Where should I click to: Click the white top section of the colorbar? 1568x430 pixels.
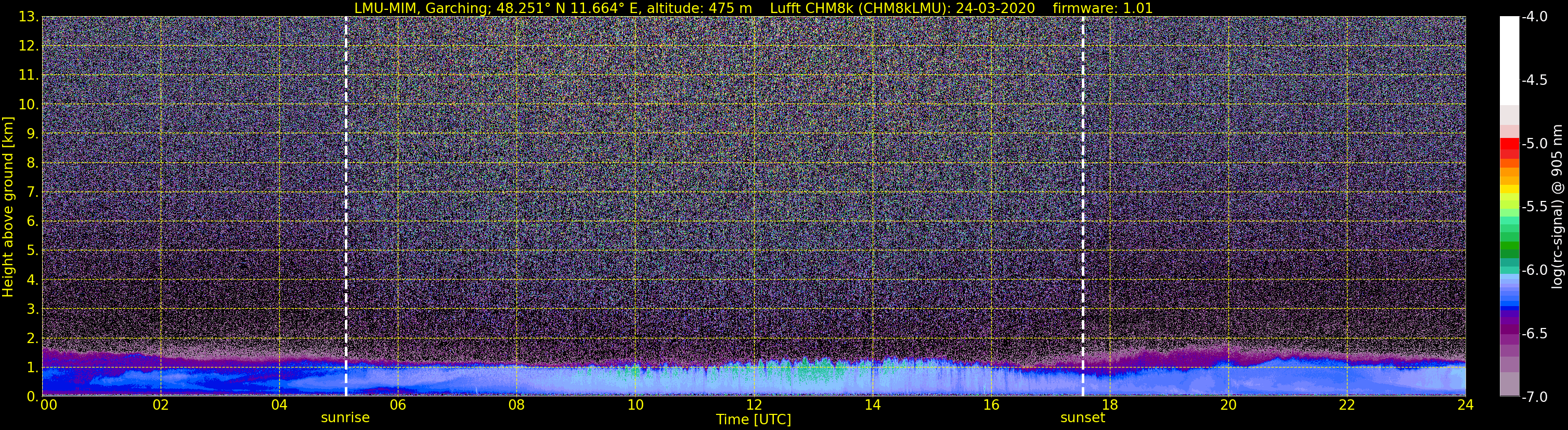(1509, 61)
